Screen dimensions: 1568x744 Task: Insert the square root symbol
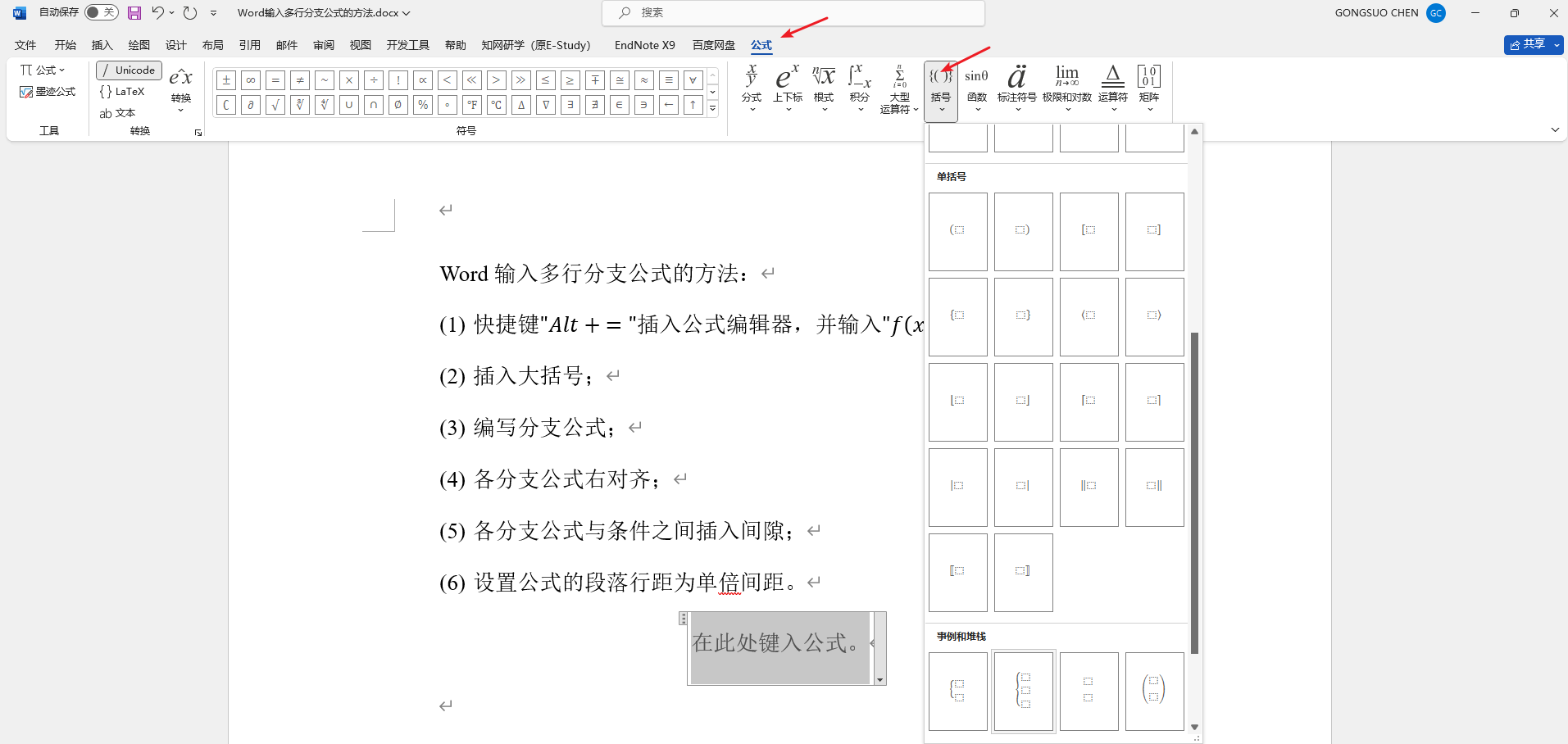(275, 105)
